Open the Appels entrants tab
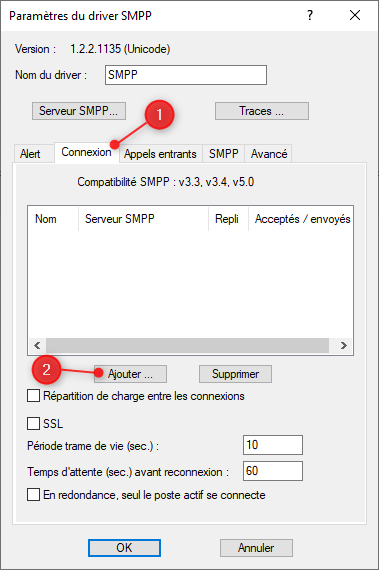Viewport: 379px width, 570px height. pyautogui.click(x=160, y=154)
